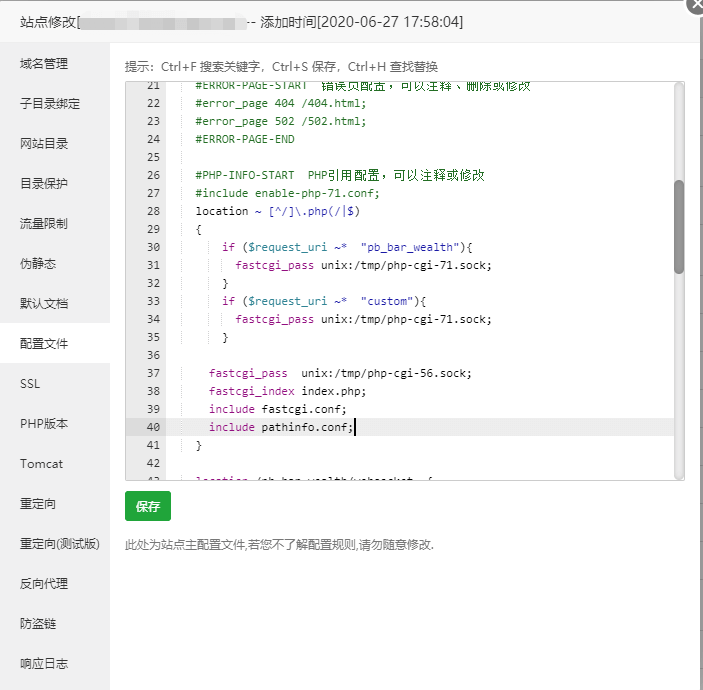
Task: Click the warning note below the save button
Action: click(279, 545)
